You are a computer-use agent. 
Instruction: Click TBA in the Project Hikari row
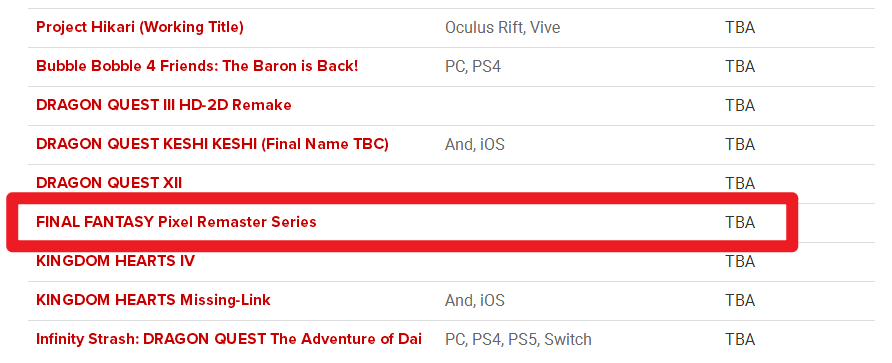click(740, 27)
